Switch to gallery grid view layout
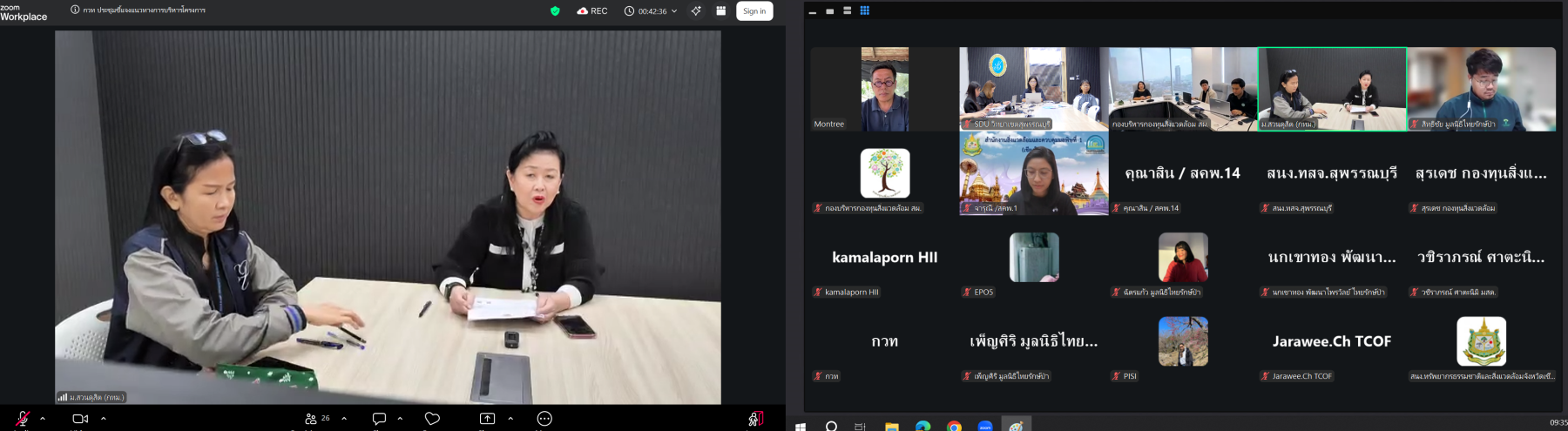This screenshot has width=1568, height=431. point(865,11)
